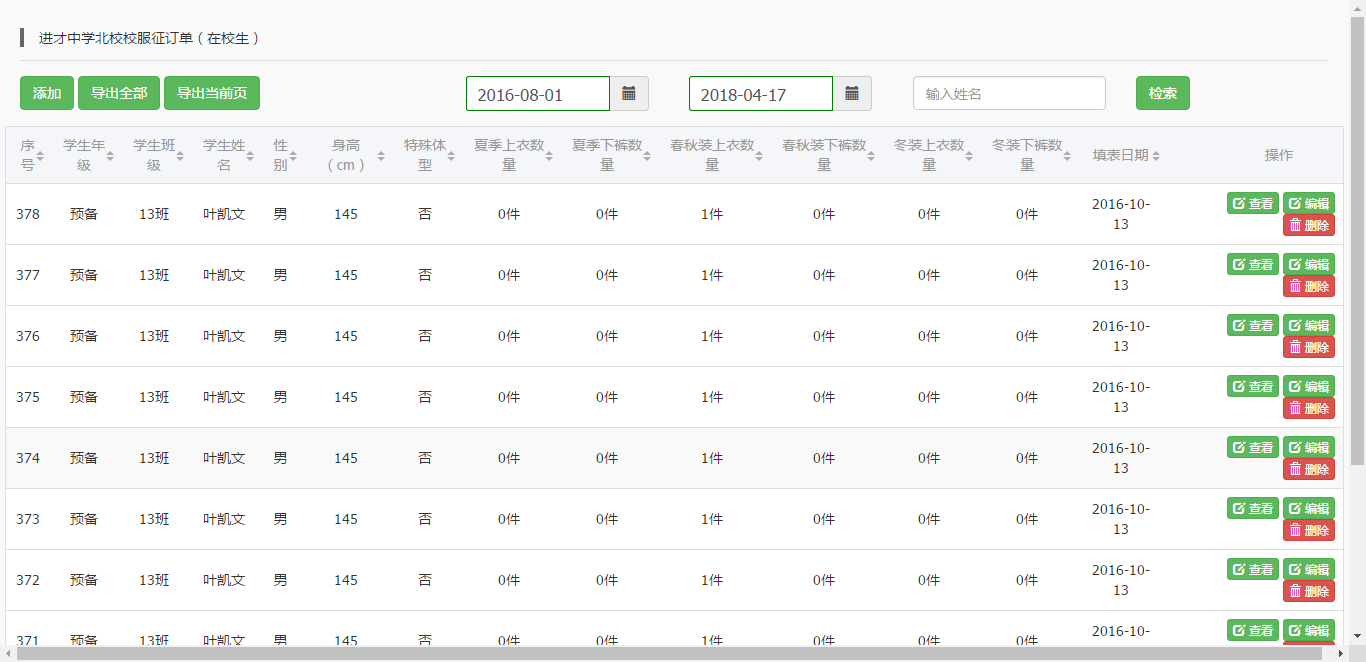Sort by 学生姓名 column header

tap(224, 155)
